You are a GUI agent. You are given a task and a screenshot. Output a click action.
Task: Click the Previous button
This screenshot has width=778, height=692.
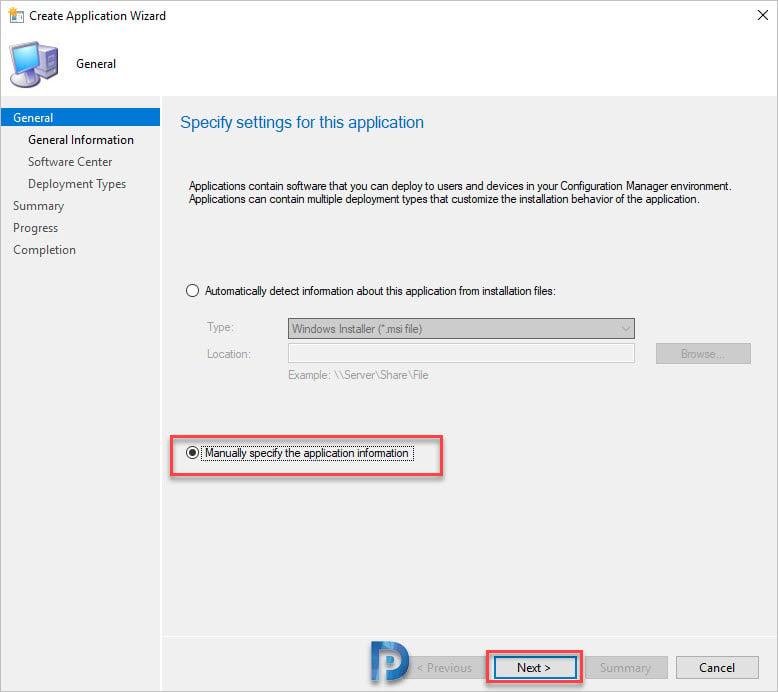[x=444, y=668]
